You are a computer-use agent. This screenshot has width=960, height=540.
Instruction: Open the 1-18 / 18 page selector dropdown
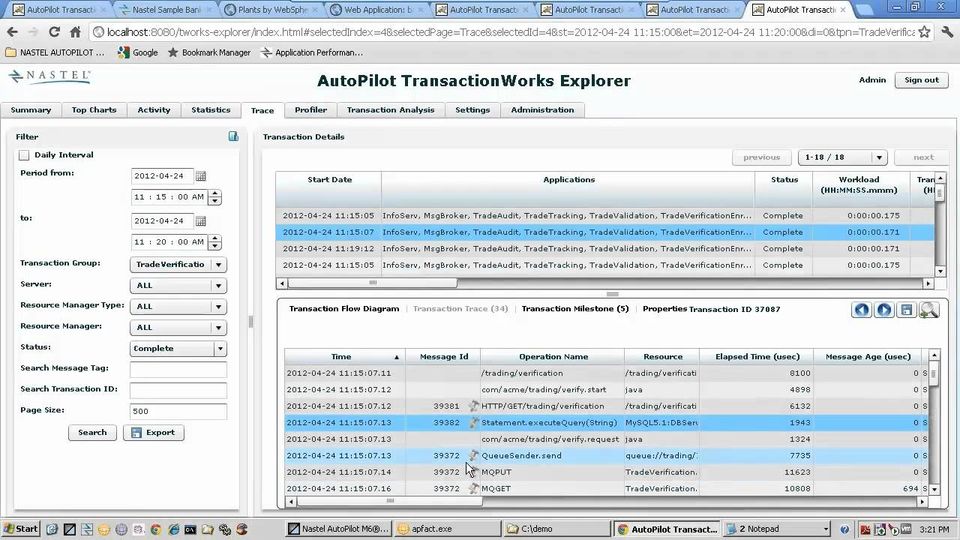[842, 157]
